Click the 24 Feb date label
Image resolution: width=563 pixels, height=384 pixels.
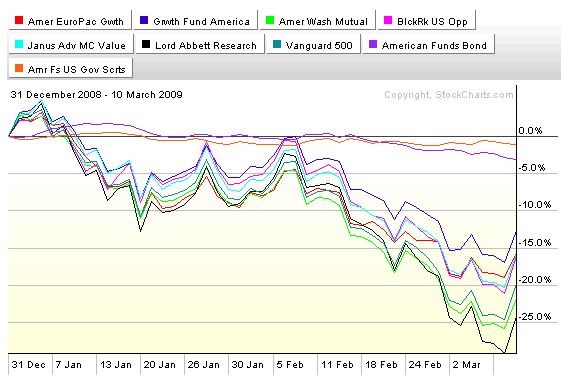click(425, 365)
